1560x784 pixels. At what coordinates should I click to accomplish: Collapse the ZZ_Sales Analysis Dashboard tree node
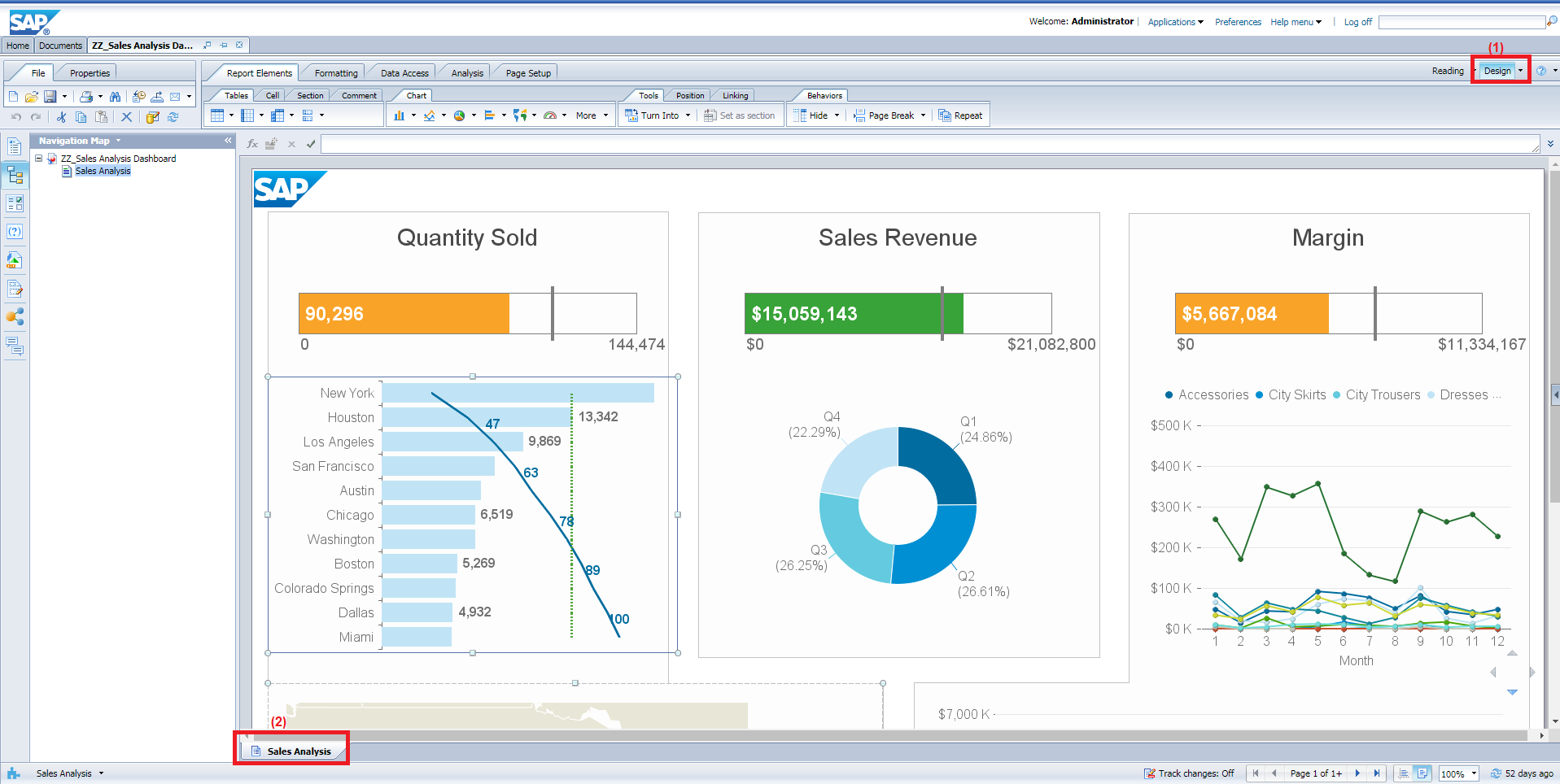[38, 159]
